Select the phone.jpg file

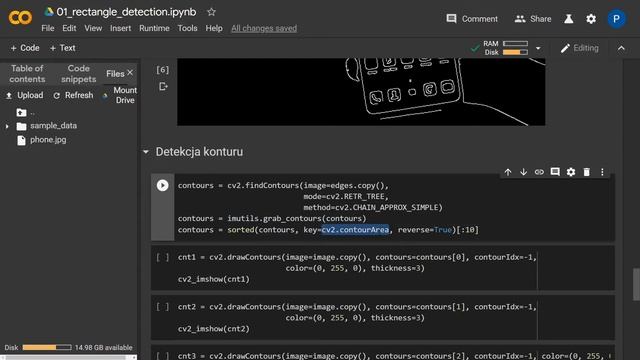point(42,140)
